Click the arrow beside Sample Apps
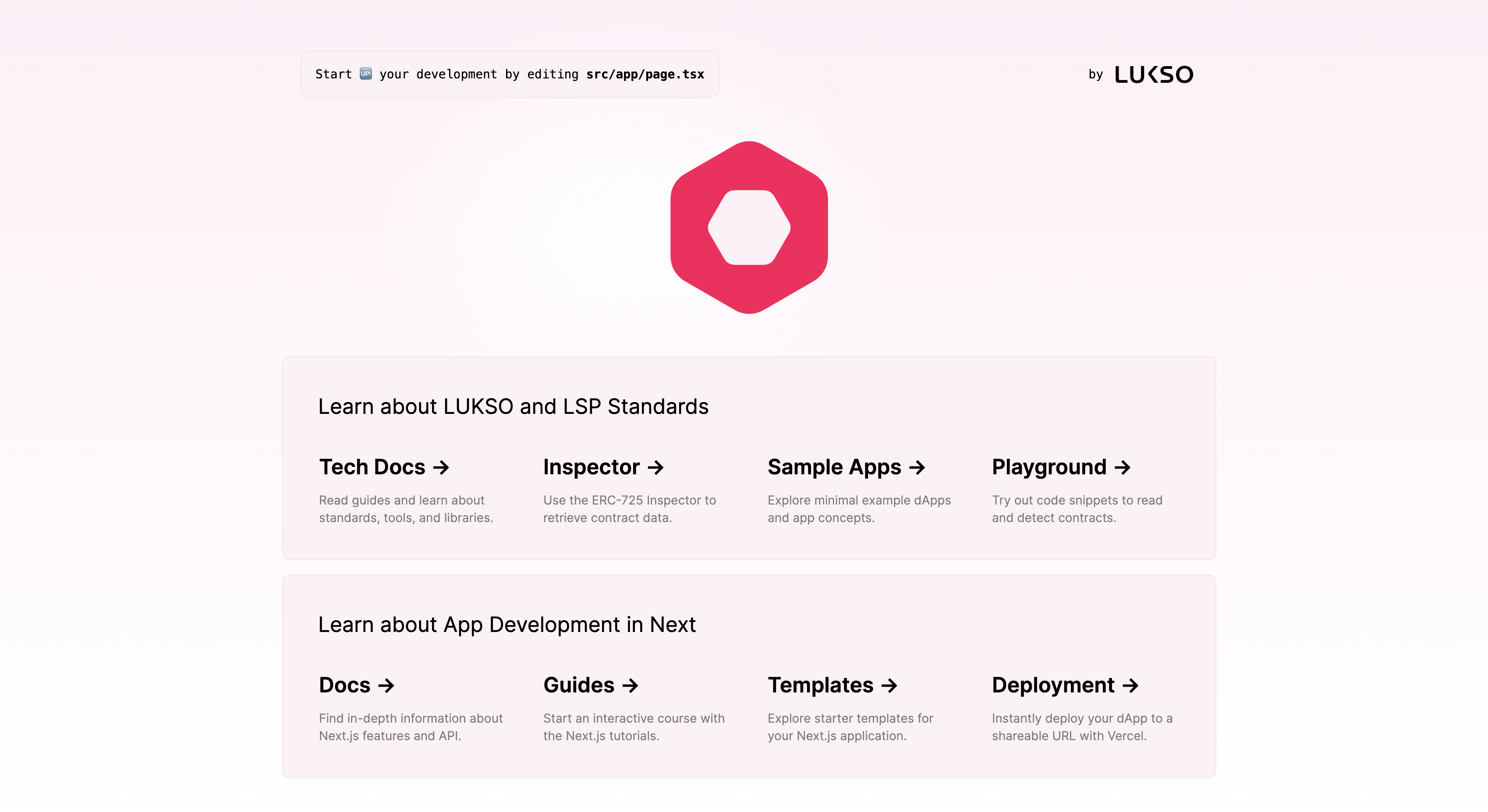This screenshot has height=812, width=1488. pyautogui.click(x=917, y=467)
